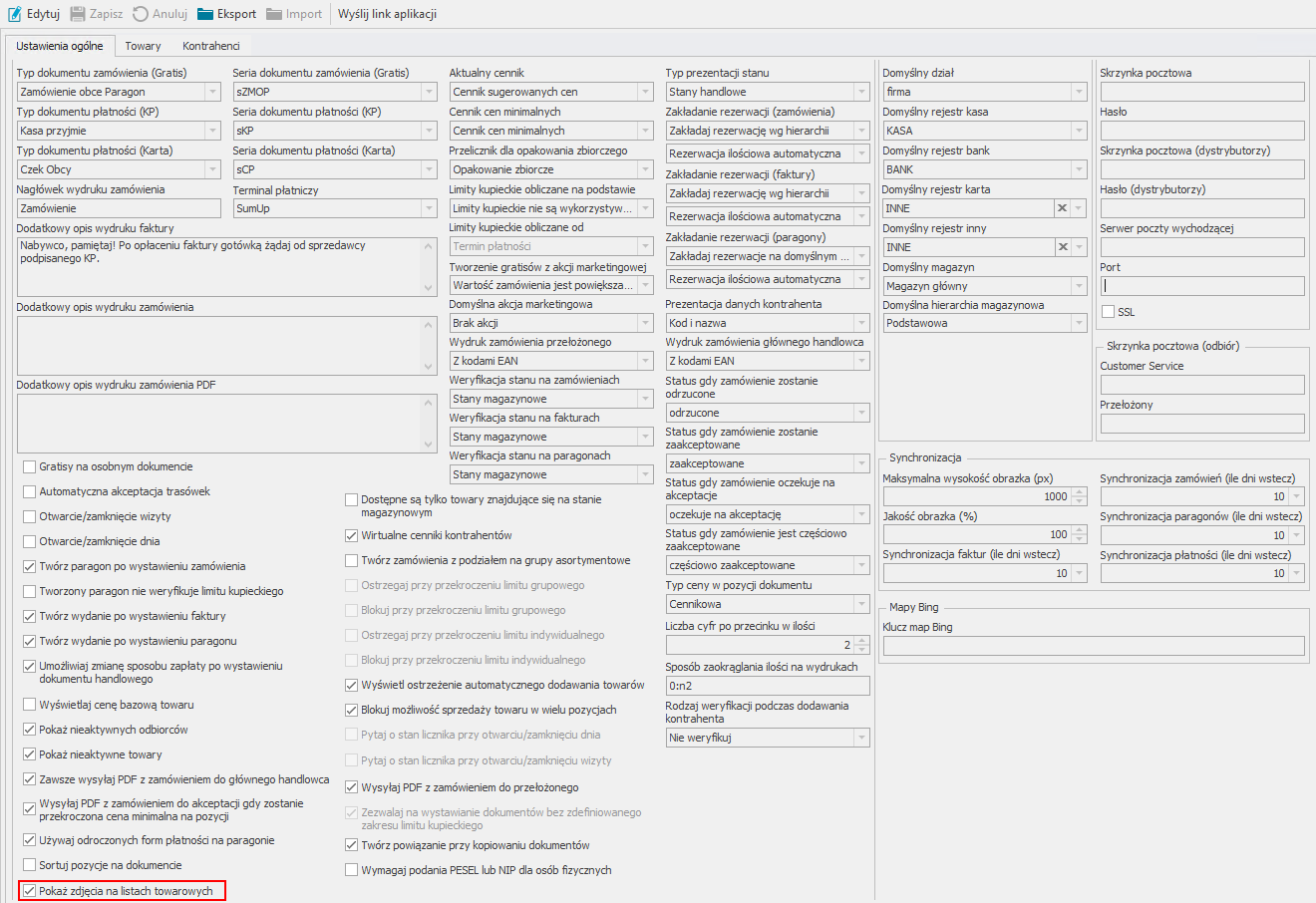Click the Klucz map Bing field
1316x903 pixels.
(x=1093, y=646)
